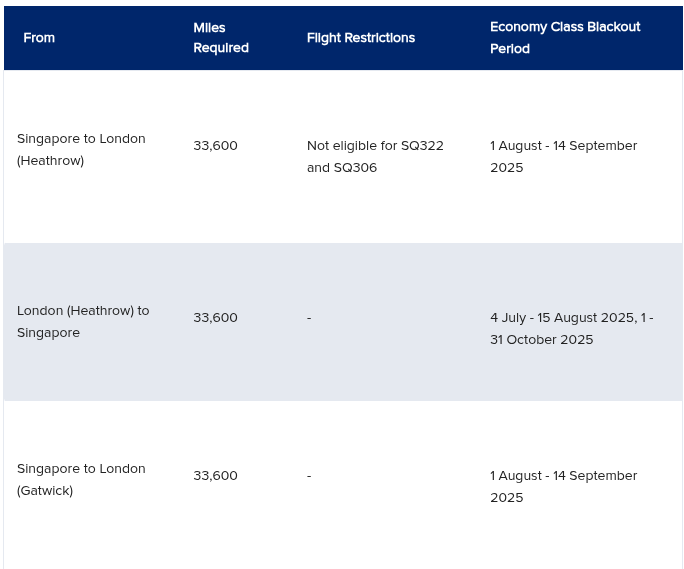The width and height of the screenshot is (684, 569).
Task: Click the restriction dash for Singapore to Gatwick
Action: pyautogui.click(x=309, y=476)
